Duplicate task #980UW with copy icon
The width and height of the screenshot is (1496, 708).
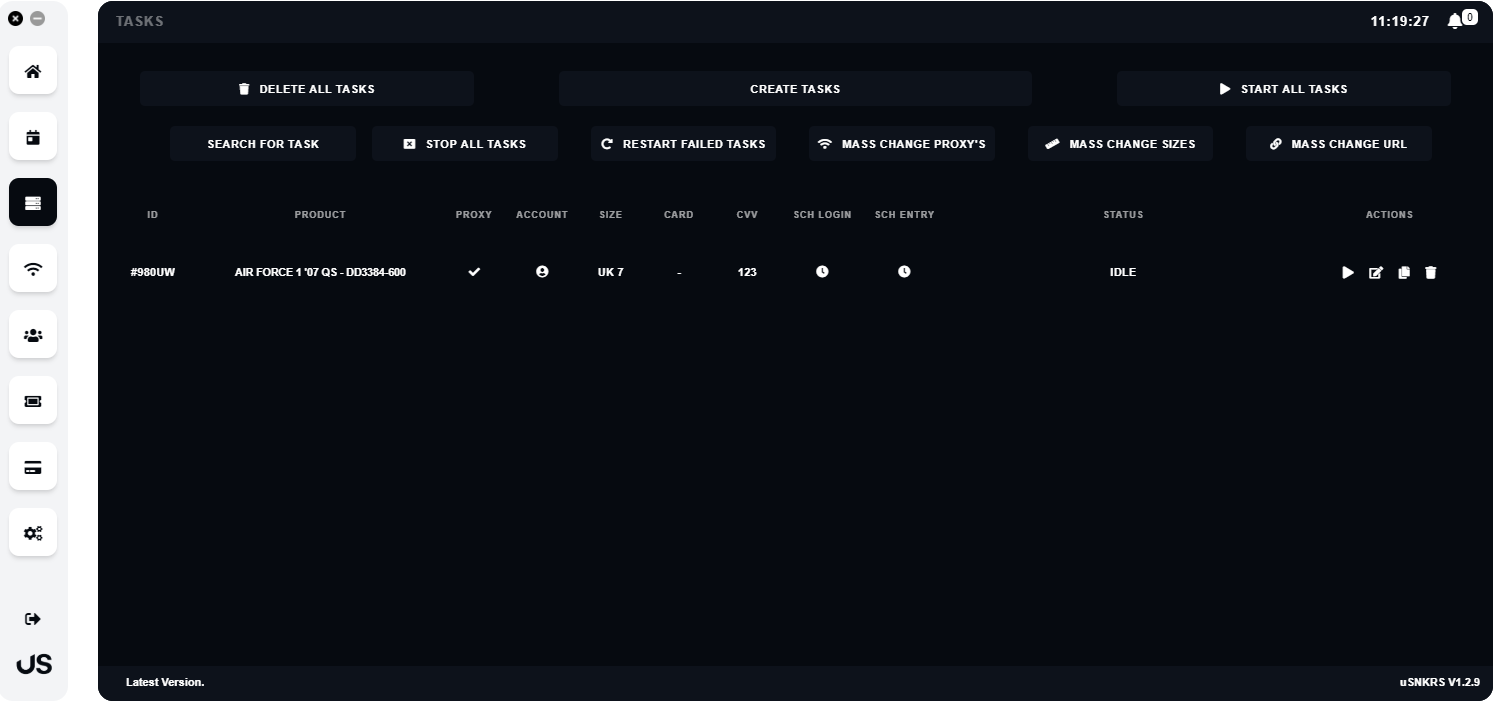pos(1404,272)
